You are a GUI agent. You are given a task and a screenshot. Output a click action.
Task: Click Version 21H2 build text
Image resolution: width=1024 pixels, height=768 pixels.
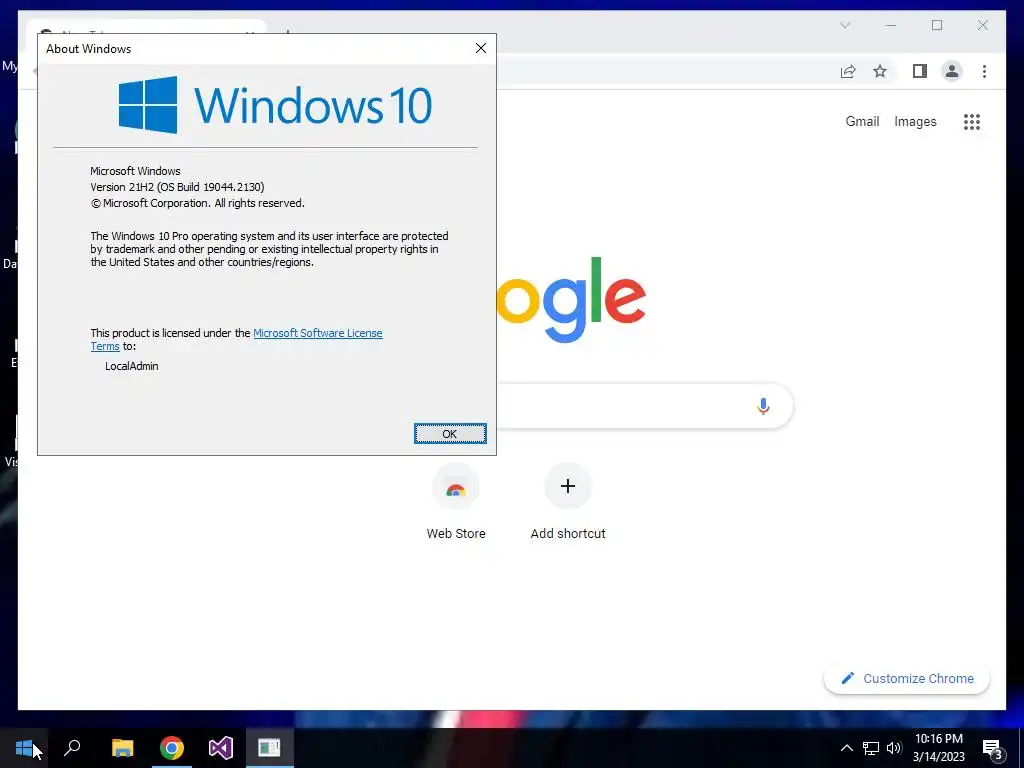pos(177,187)
